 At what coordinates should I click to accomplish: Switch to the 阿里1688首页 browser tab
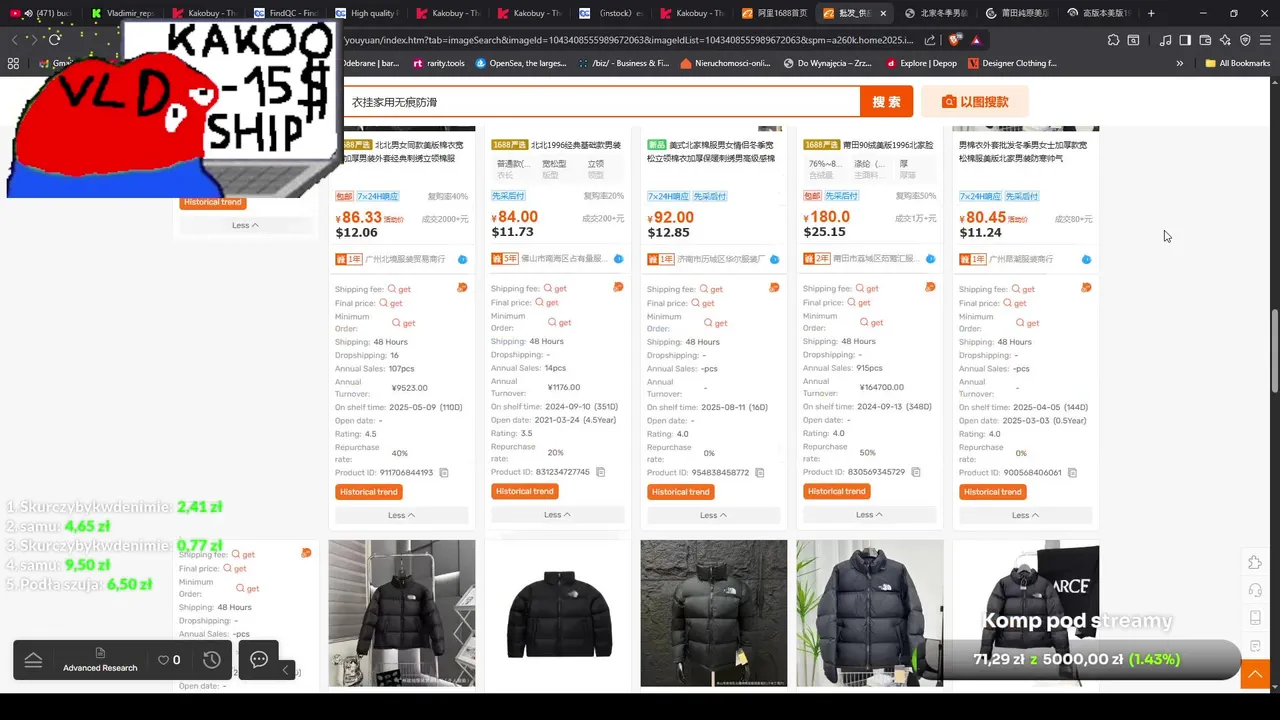(776, 13)
